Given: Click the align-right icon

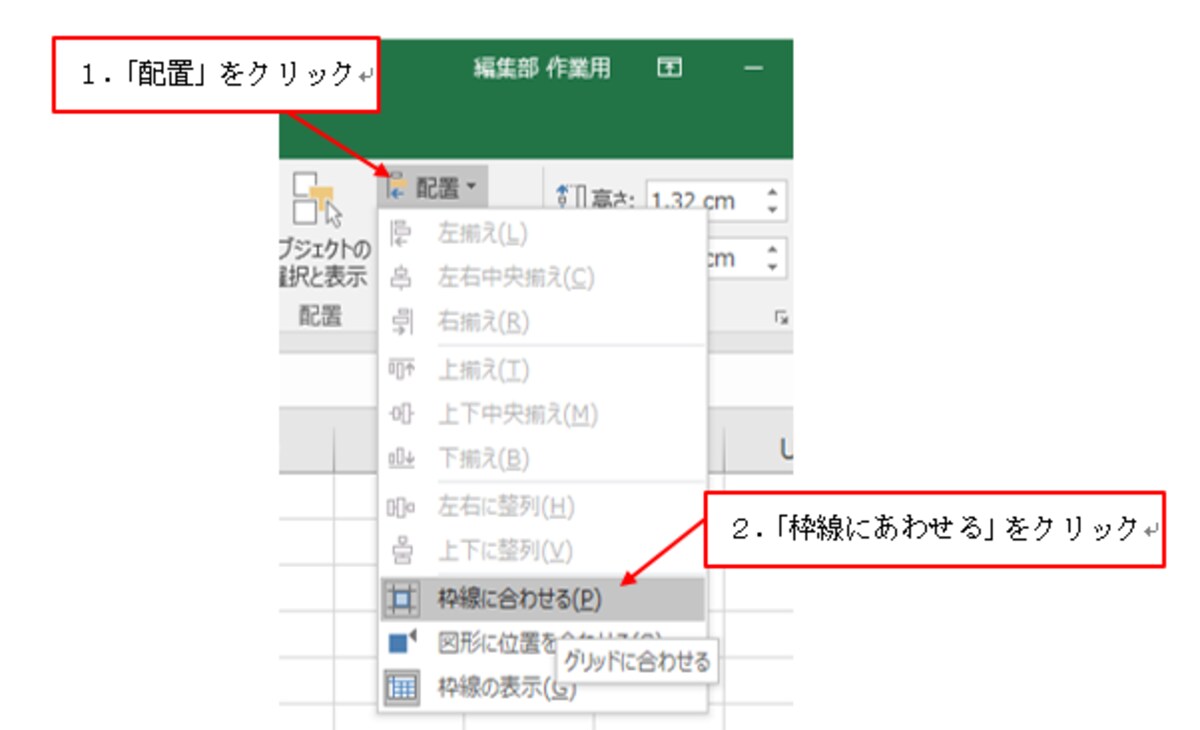Looking at the screenshot, I should [401, 322].
